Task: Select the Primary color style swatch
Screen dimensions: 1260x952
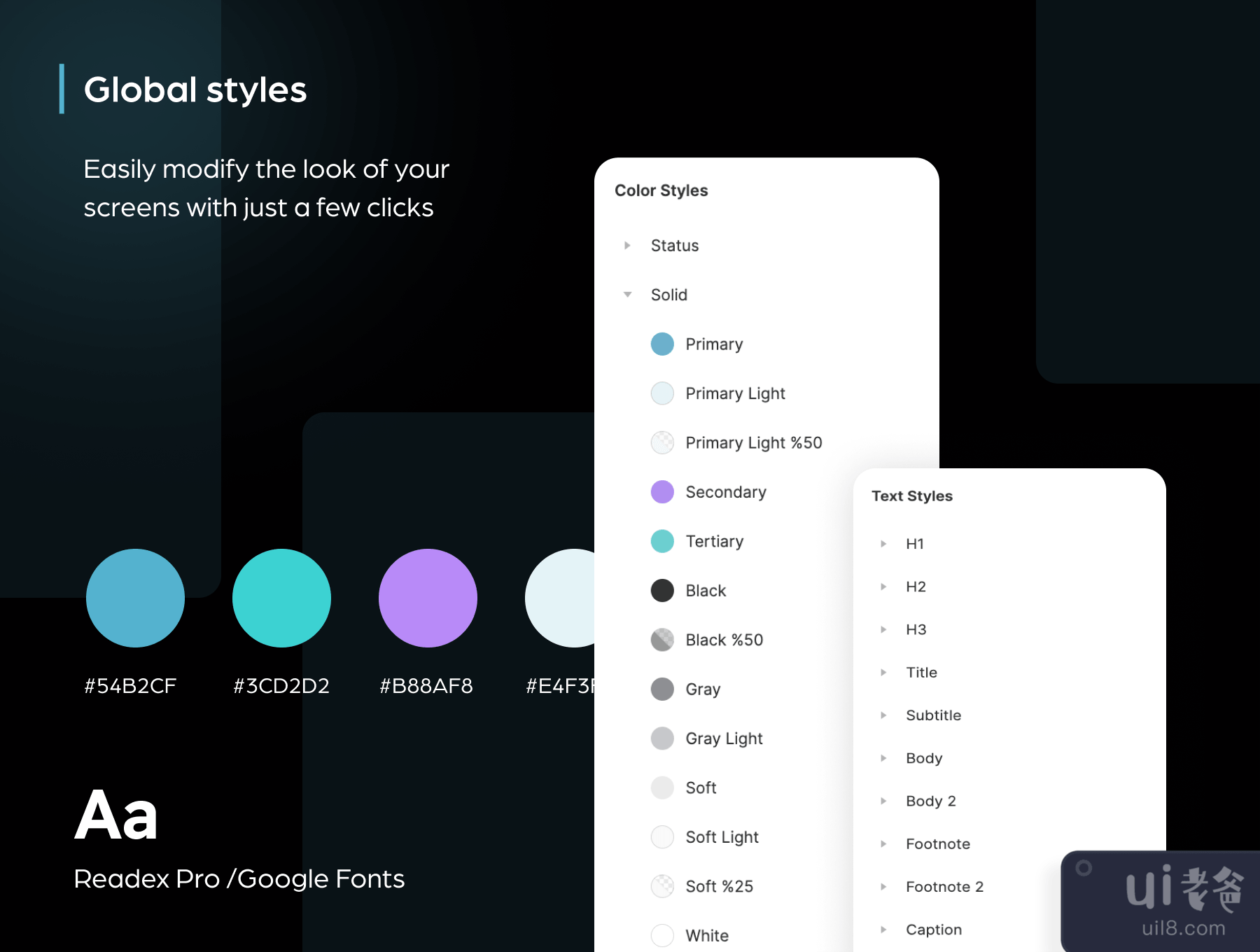Action: [662, 344]
